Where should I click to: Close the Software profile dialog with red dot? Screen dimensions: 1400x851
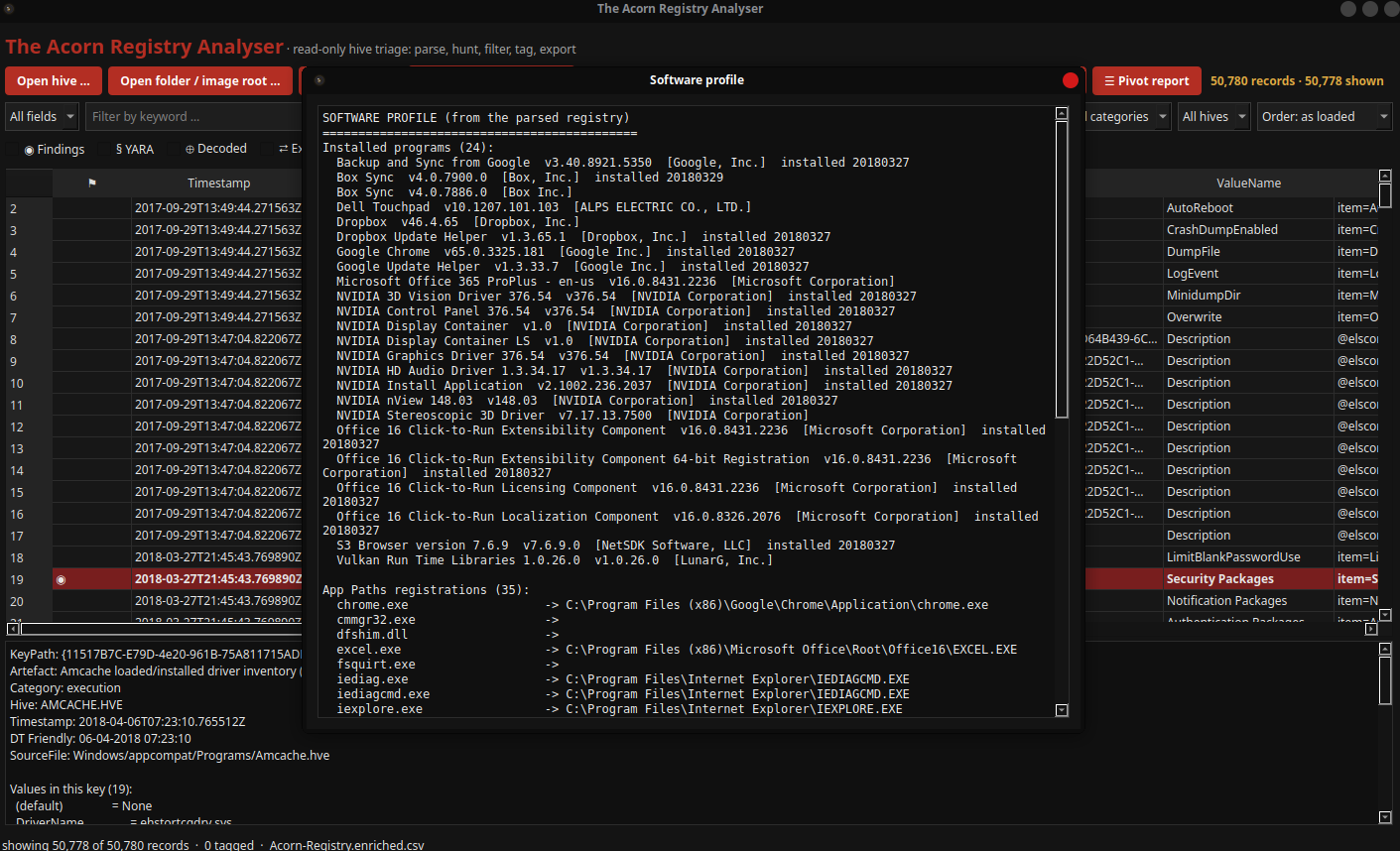click(x=1070, y=80)
